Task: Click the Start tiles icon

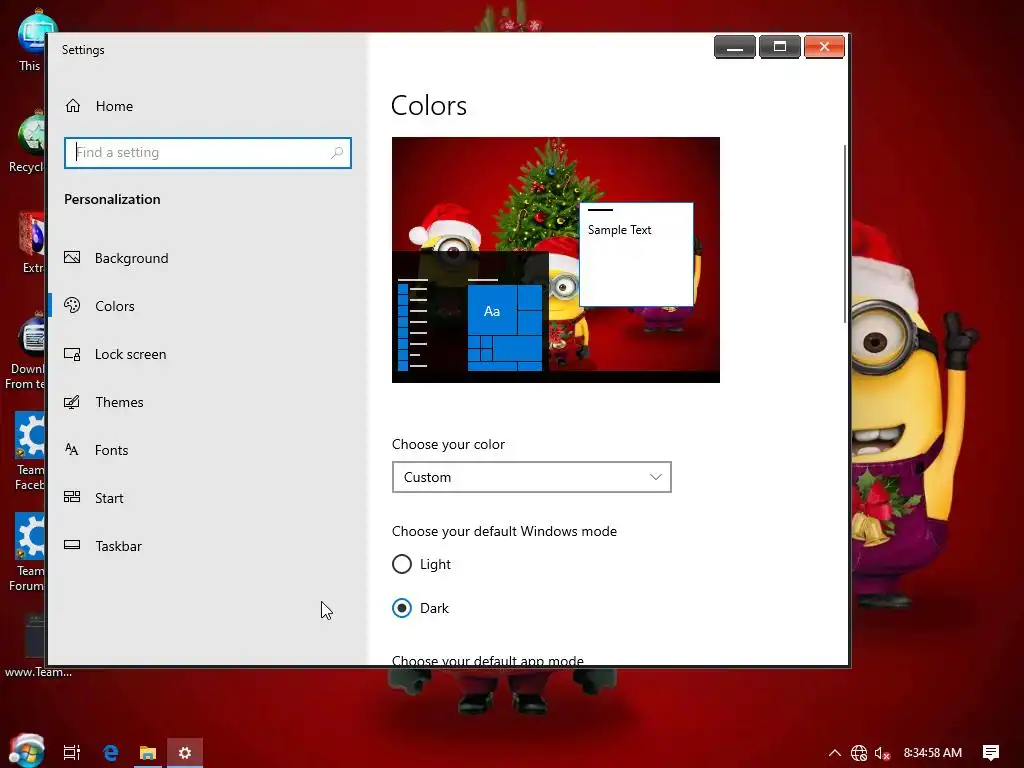Action: click(72, 497)
